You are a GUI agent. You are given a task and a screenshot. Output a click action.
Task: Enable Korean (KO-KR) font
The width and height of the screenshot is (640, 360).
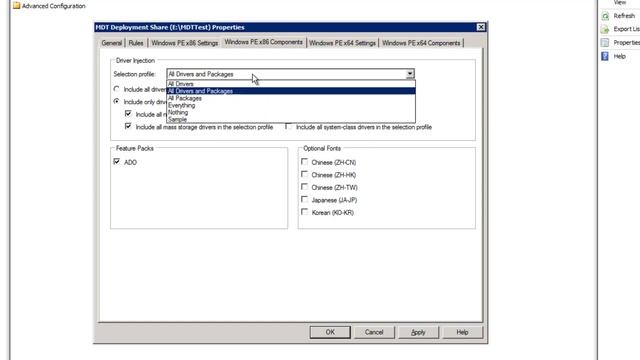[x=304, y=212]
